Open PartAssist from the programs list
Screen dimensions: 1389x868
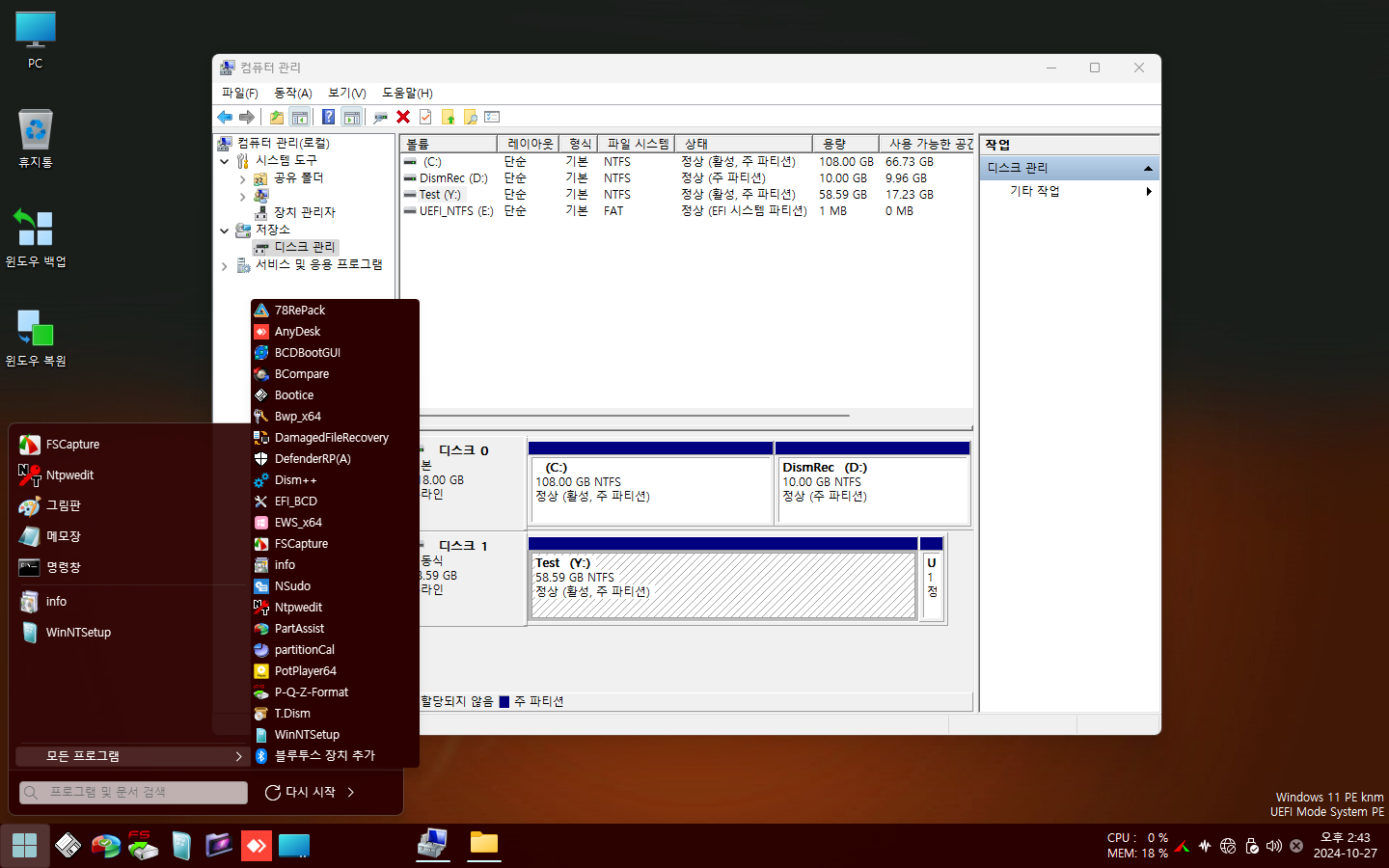[334, 629]
